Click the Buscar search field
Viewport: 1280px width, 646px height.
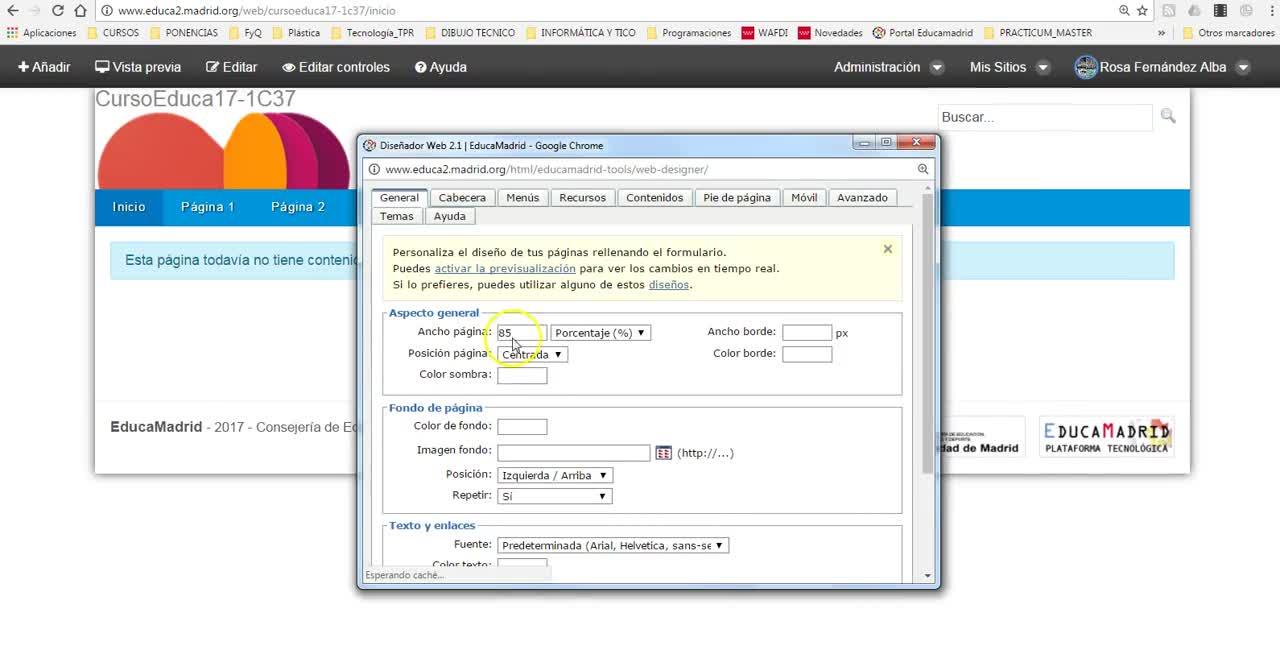click(1045, 117)
